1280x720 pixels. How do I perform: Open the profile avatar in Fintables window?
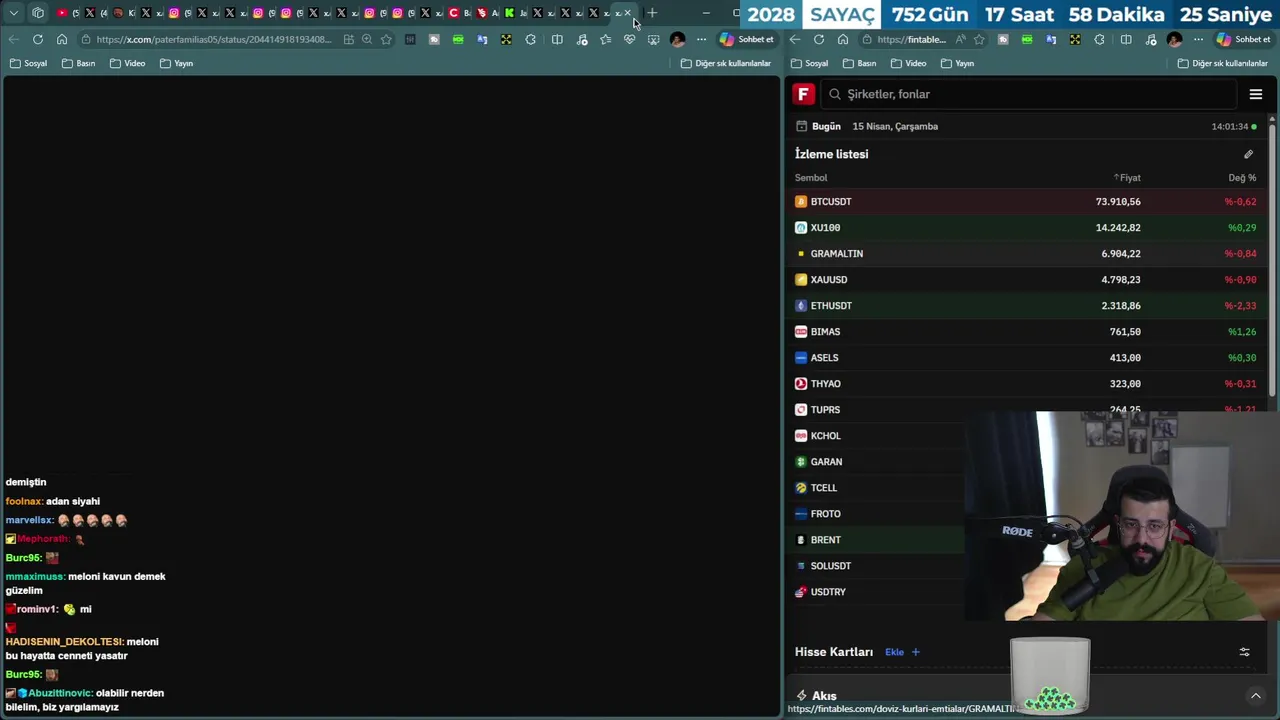(x=1174, y=39)
